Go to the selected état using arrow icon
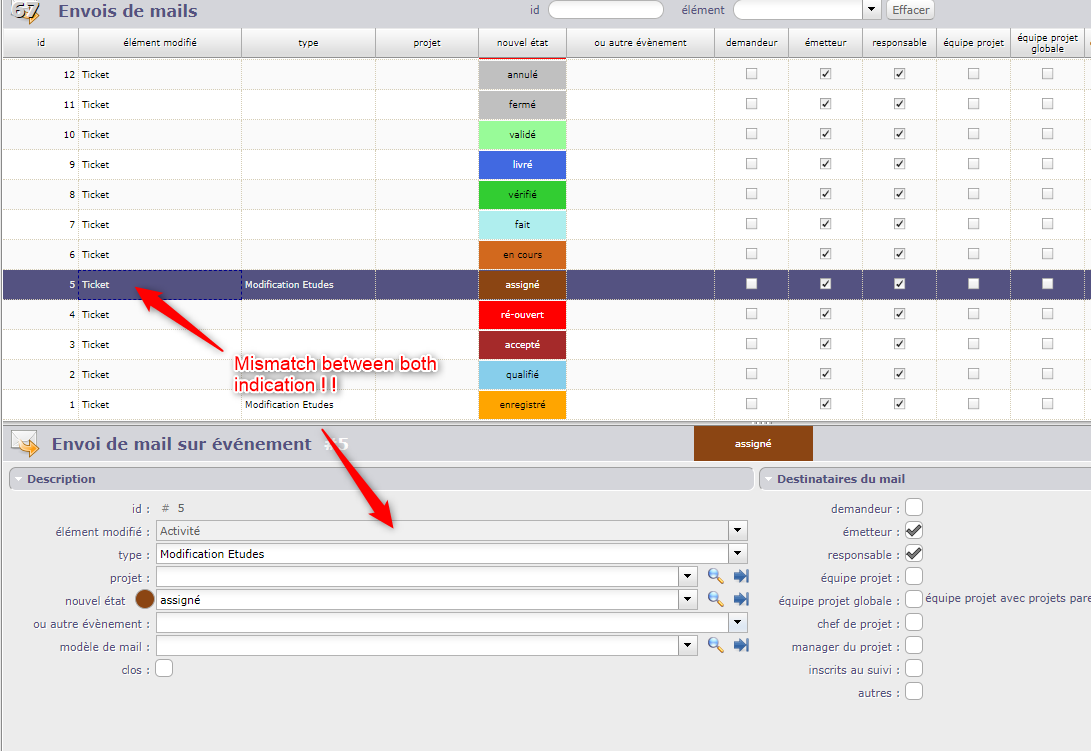Screen dimensions: 1091x751 (x=741, y=599)
